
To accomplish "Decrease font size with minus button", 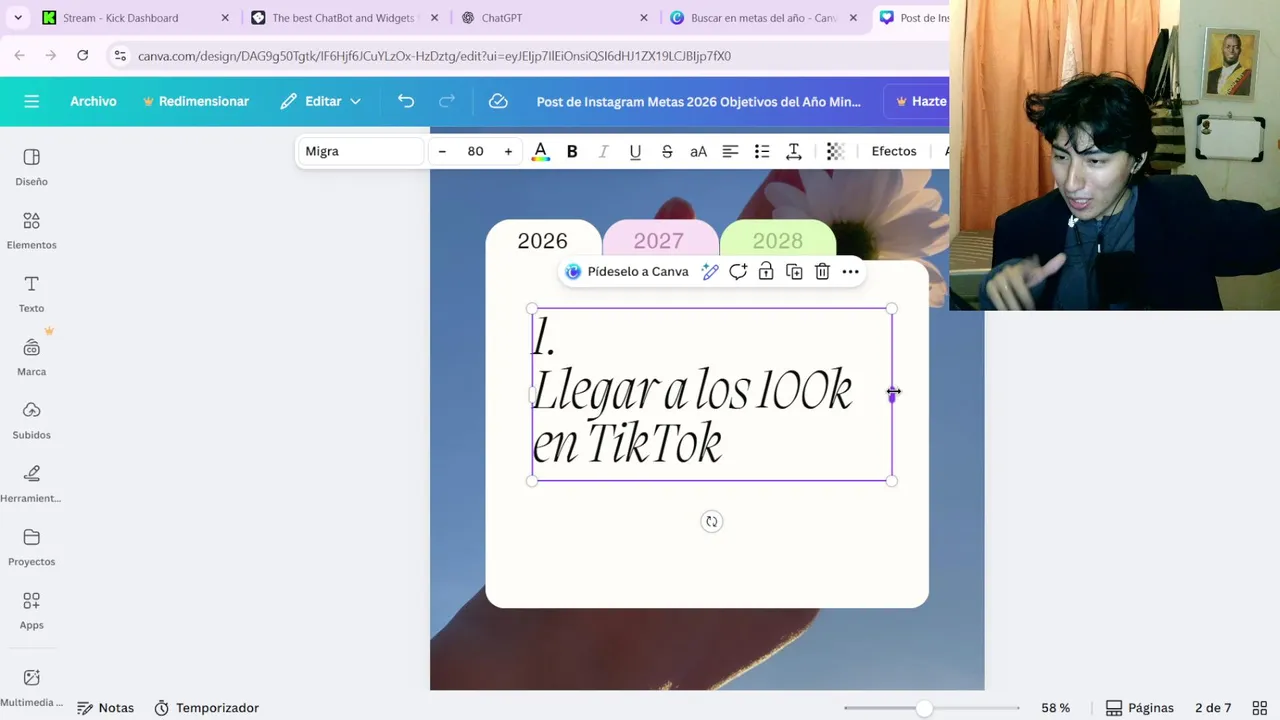I will 442,151.
